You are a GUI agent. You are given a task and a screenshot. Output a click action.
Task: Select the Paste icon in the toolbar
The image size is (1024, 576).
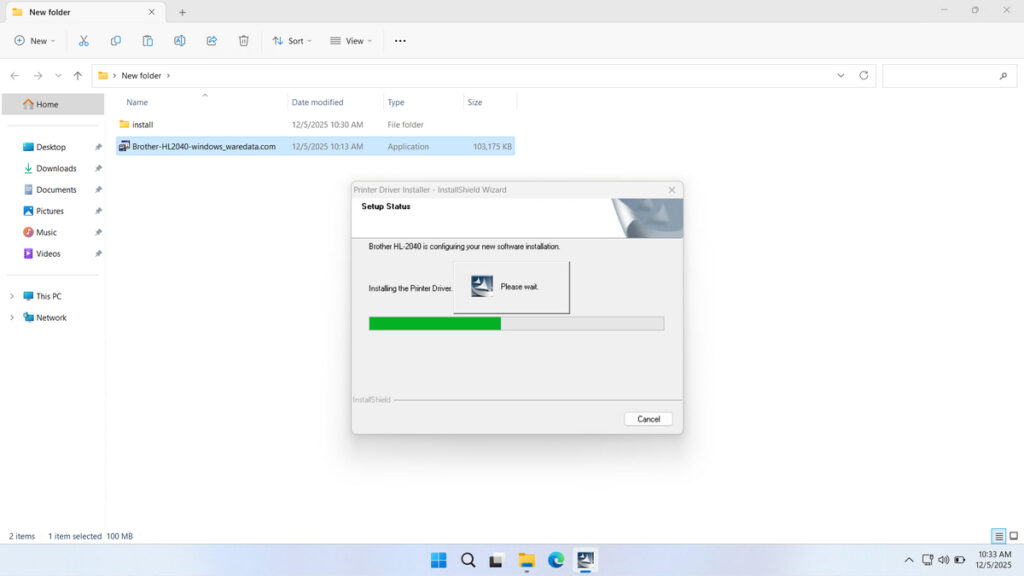tap(147, 40)
